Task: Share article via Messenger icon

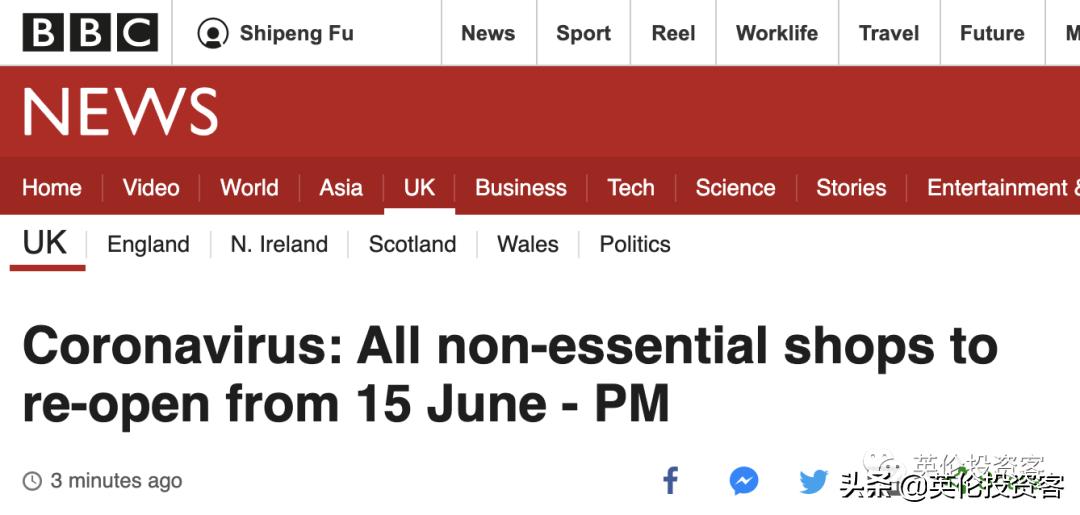Action: [743, 481]
